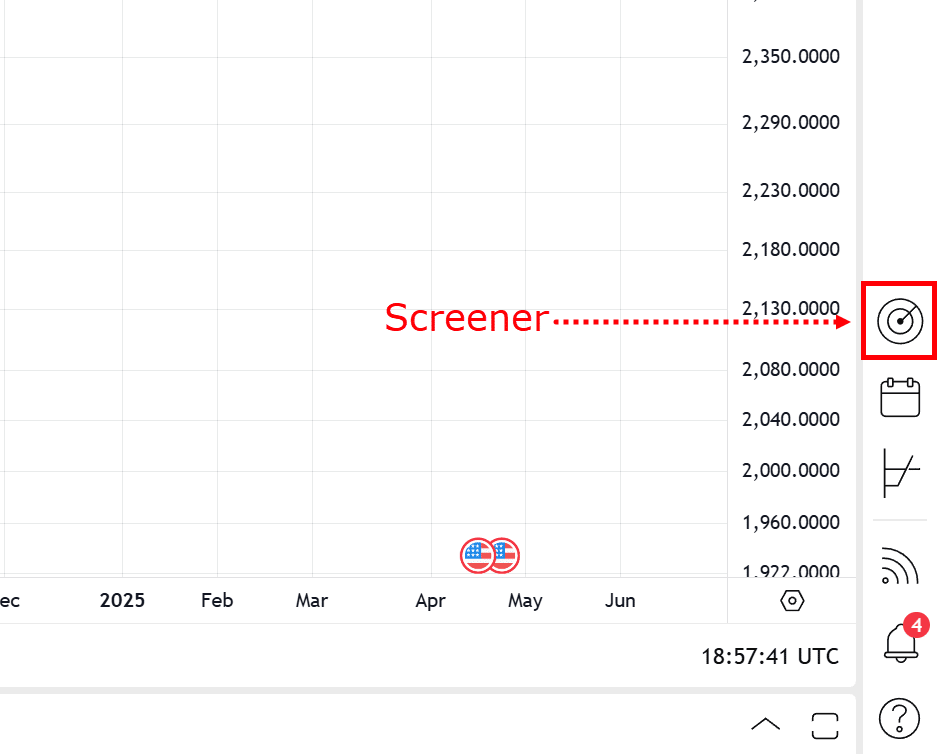Screen dimensions: 937x754
Task: Click the 2,230.0000 price label
Action: pos(791,191)
